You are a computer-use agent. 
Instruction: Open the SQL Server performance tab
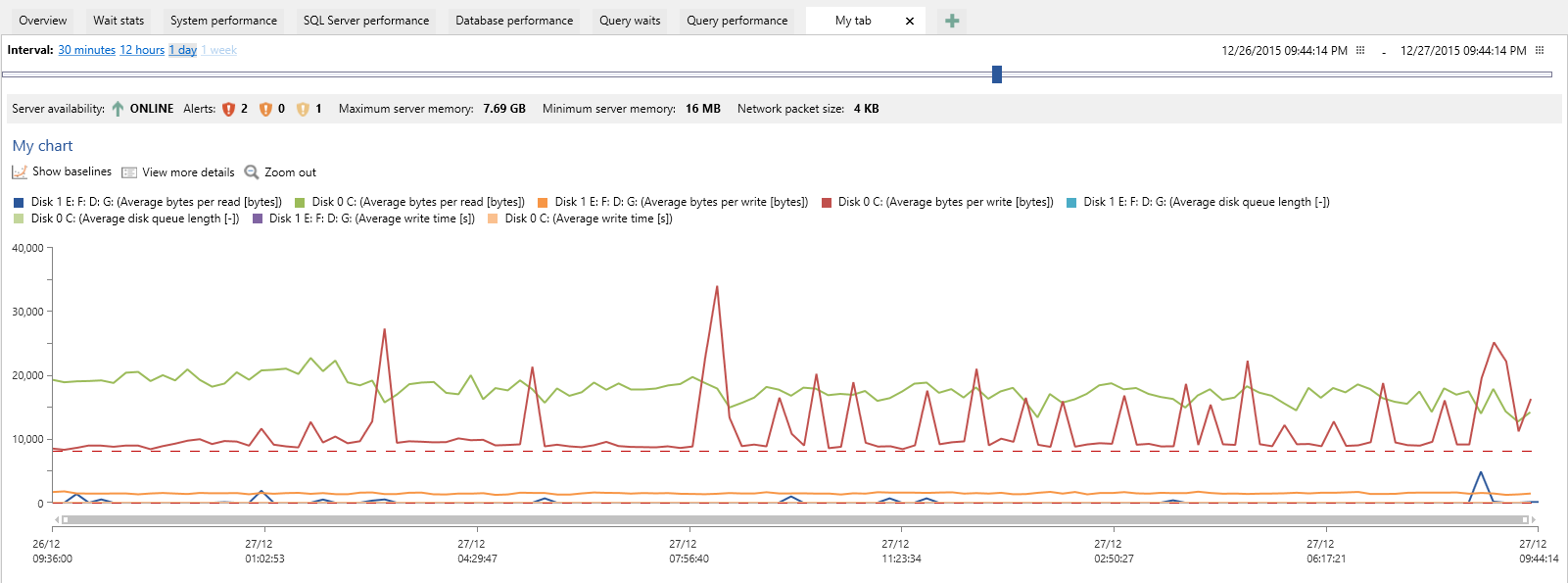(366, 21)
